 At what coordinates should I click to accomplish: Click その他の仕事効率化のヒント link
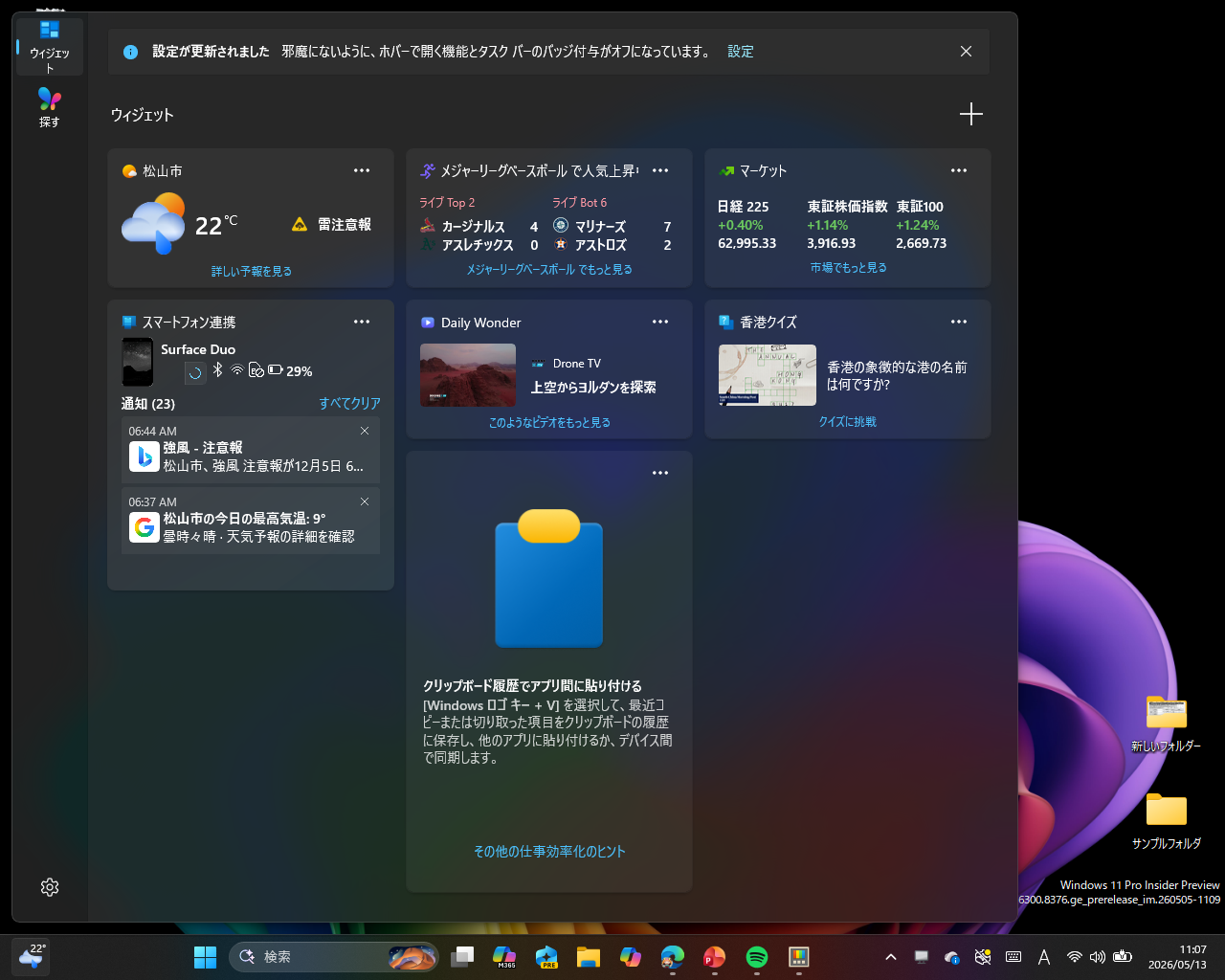[549, 851]
